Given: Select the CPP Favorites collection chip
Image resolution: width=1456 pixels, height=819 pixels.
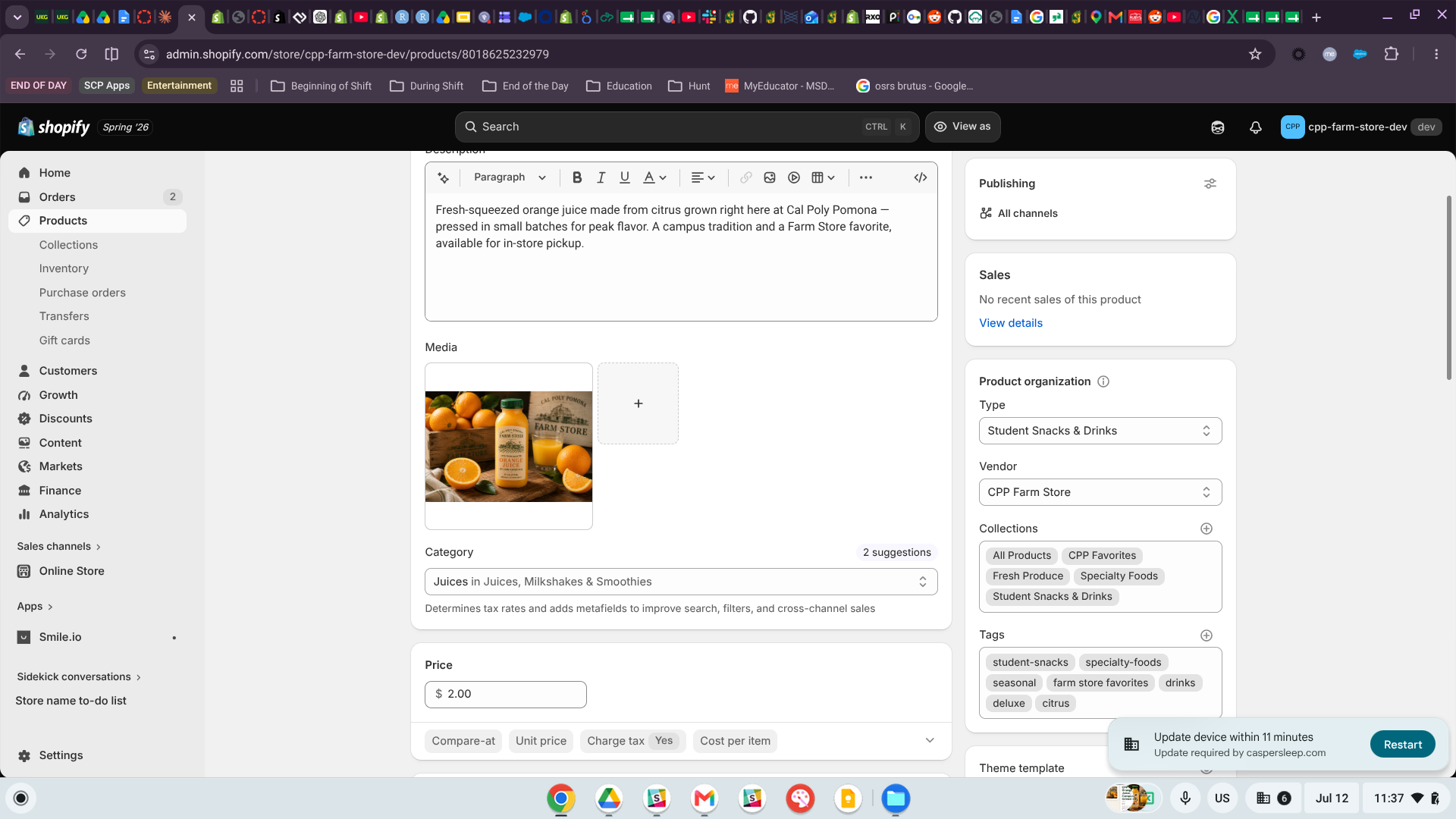Looking at the screenshot, I should coord(1102,556).
